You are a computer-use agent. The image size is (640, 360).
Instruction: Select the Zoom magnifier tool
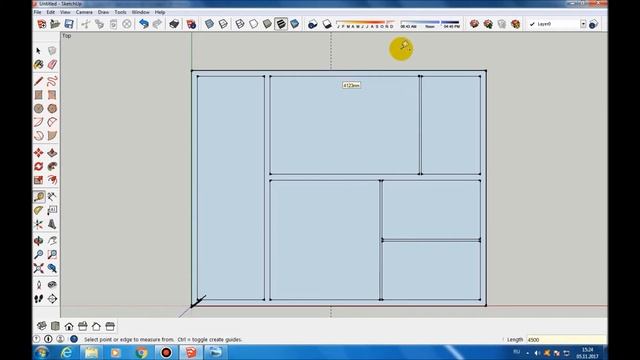tap(38, 254)
